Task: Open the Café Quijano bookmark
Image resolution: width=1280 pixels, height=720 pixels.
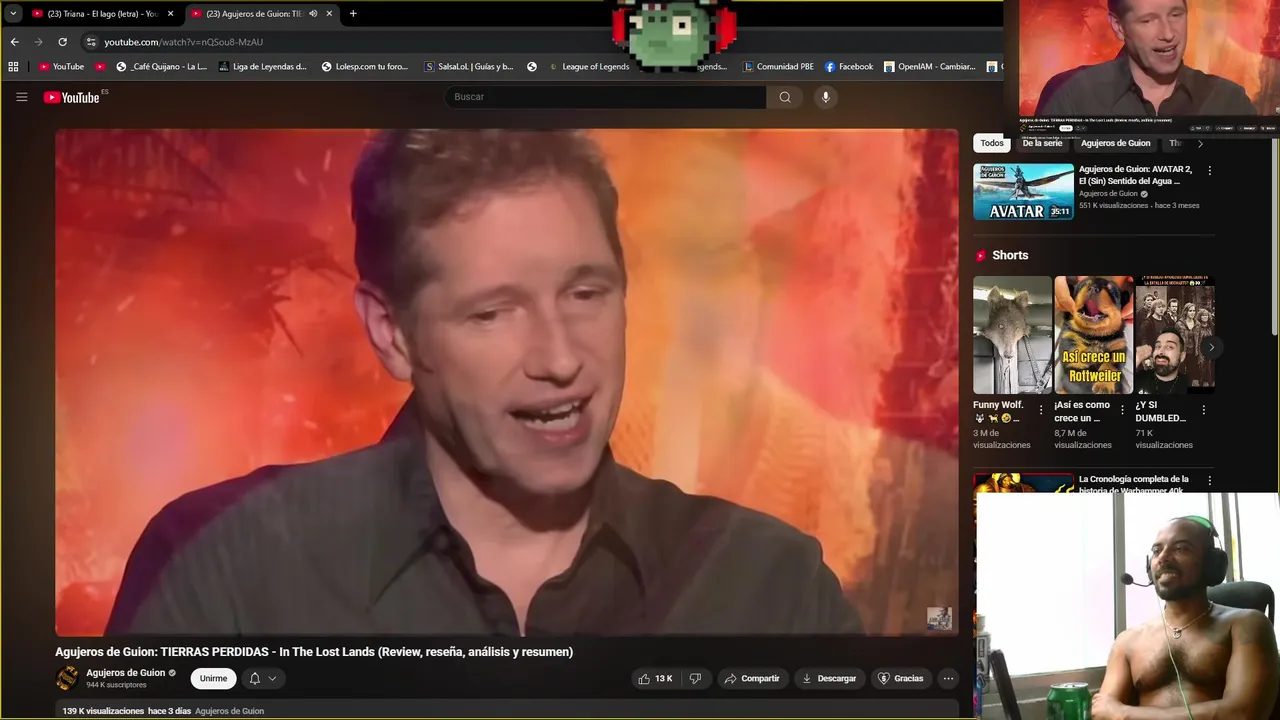Action: coord(161,67)
